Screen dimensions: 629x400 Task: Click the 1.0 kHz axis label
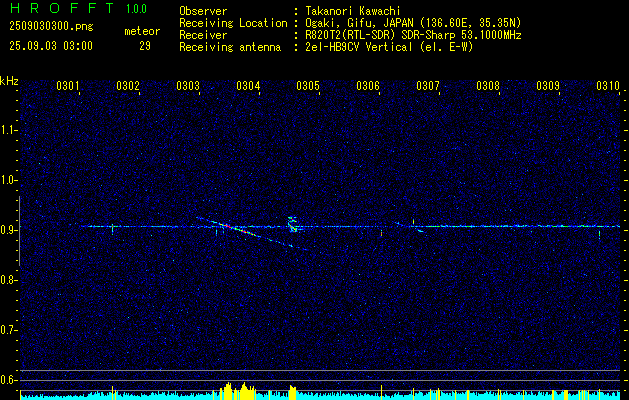8,180
